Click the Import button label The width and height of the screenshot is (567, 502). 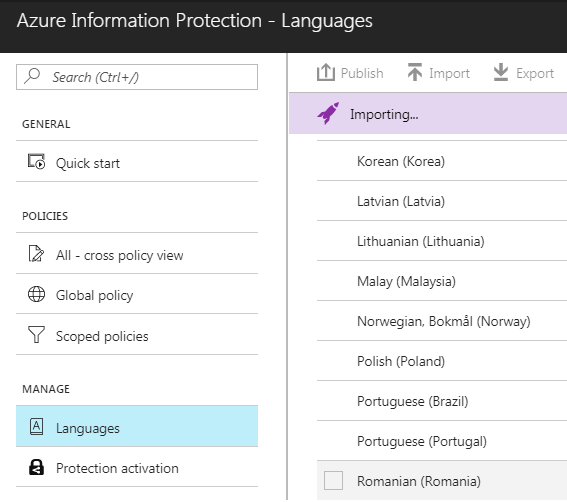(449, 73)
